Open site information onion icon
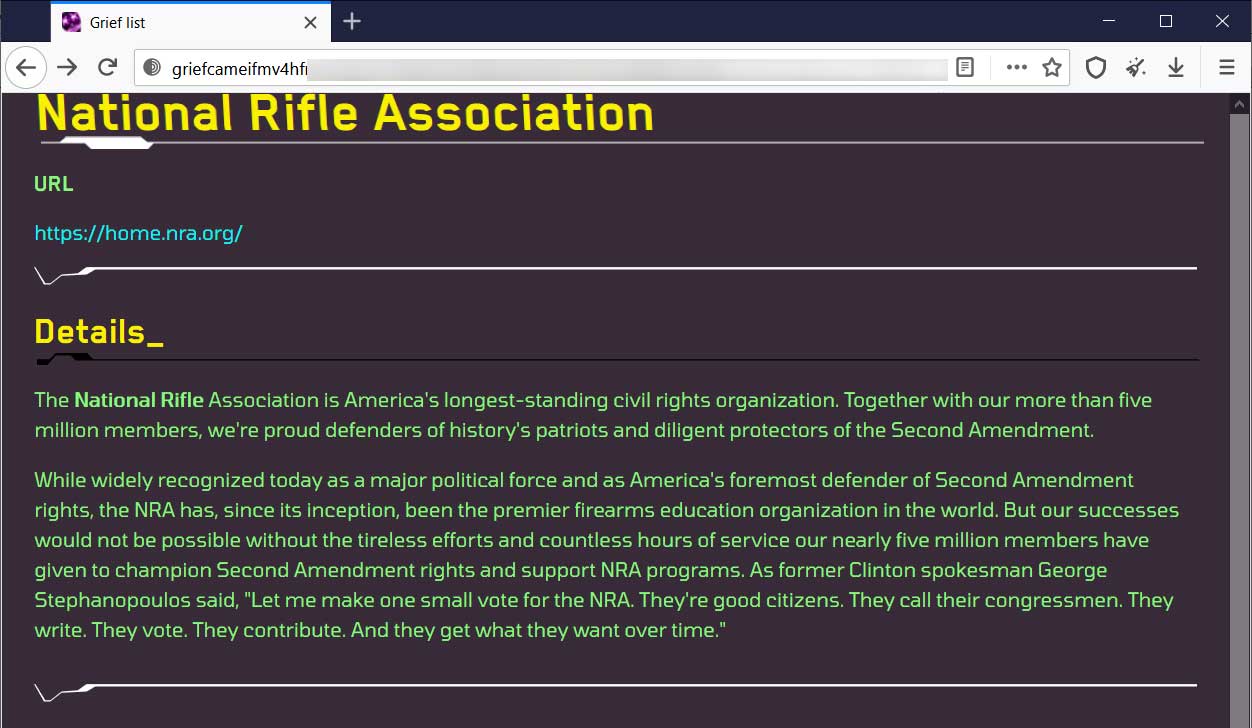This screenshot has height=728, width=1252. point(152,68)
